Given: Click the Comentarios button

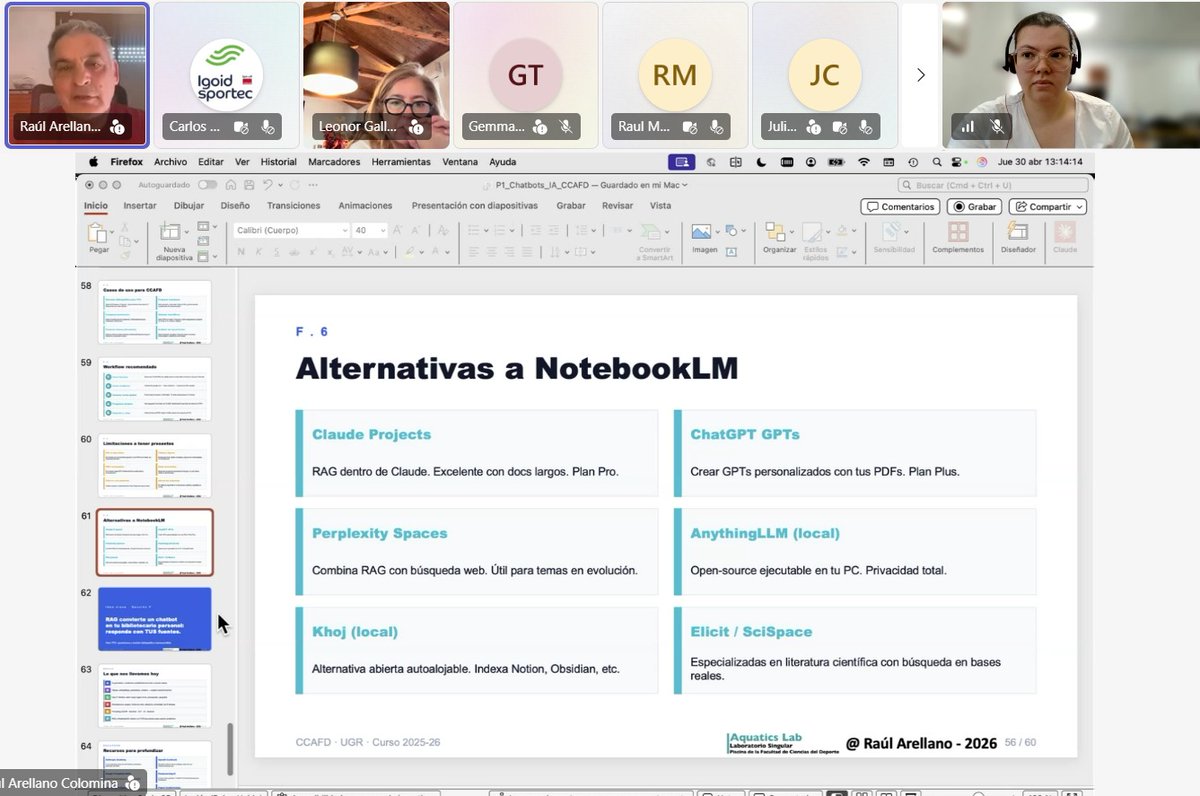Looking at the screenshot, I should tap(900, 207).
